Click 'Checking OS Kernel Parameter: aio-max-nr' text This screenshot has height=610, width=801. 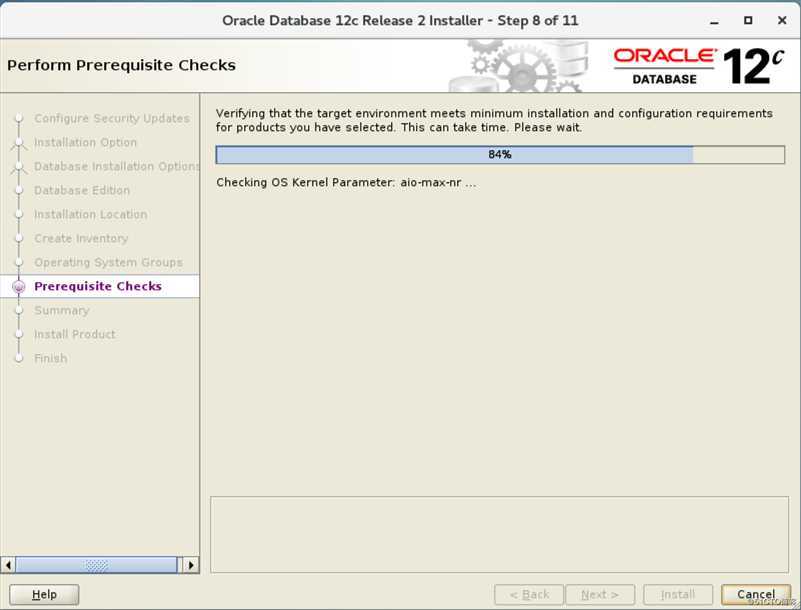[x=346, y=182]
